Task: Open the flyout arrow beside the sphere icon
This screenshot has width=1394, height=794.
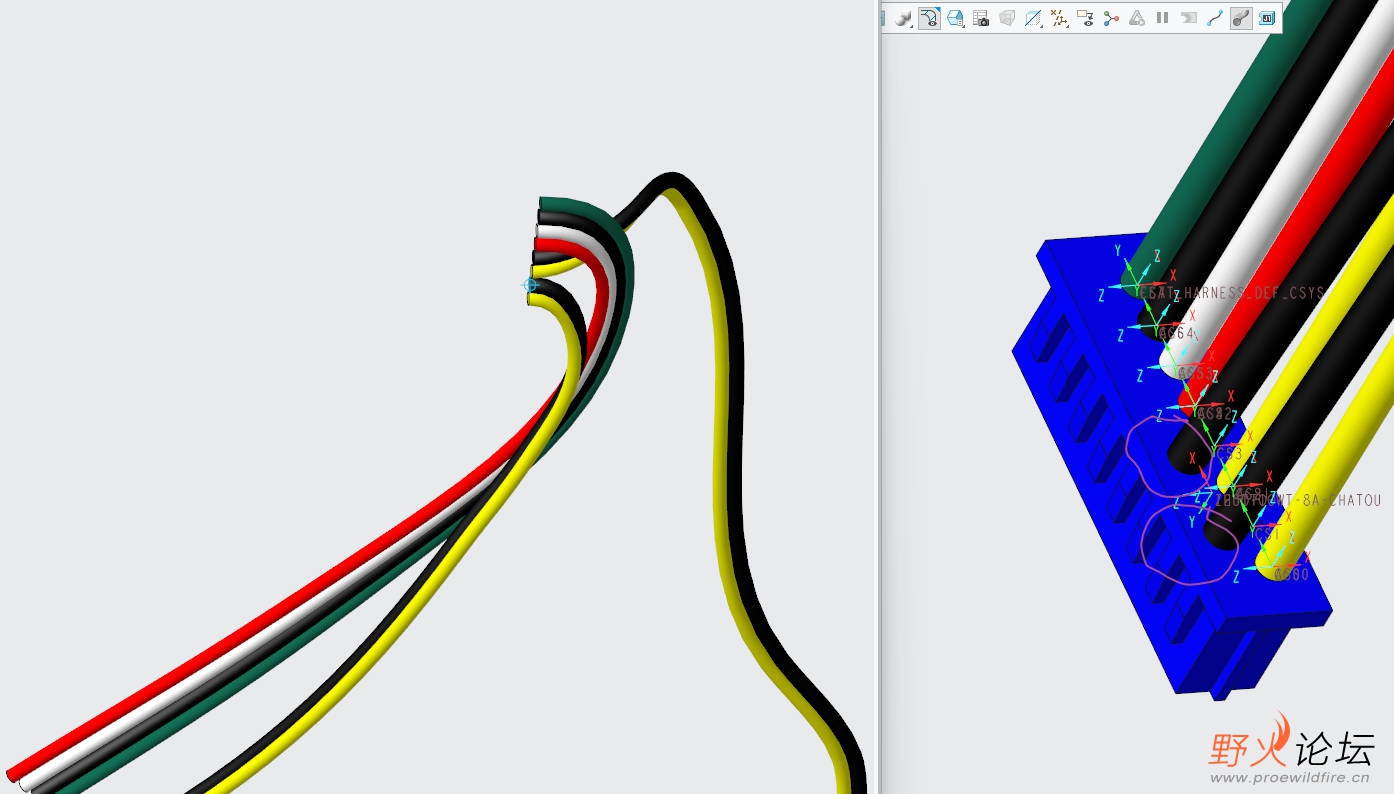Action: (909, 26)
